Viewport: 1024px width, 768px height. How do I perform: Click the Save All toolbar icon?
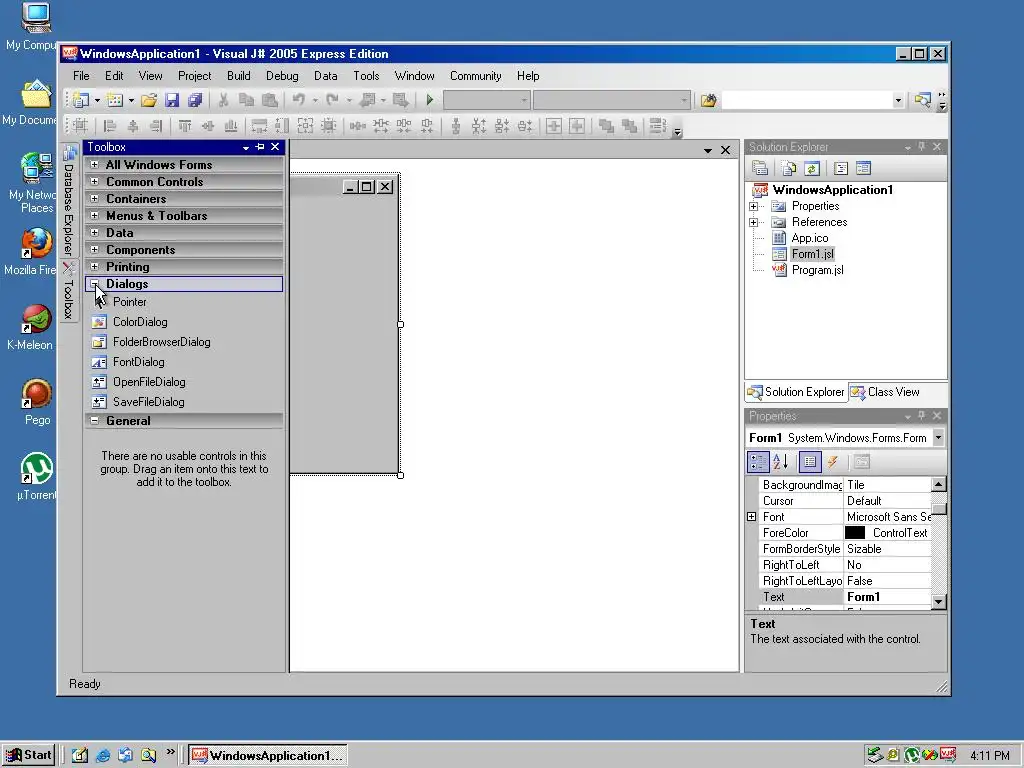tap(195, 100)
